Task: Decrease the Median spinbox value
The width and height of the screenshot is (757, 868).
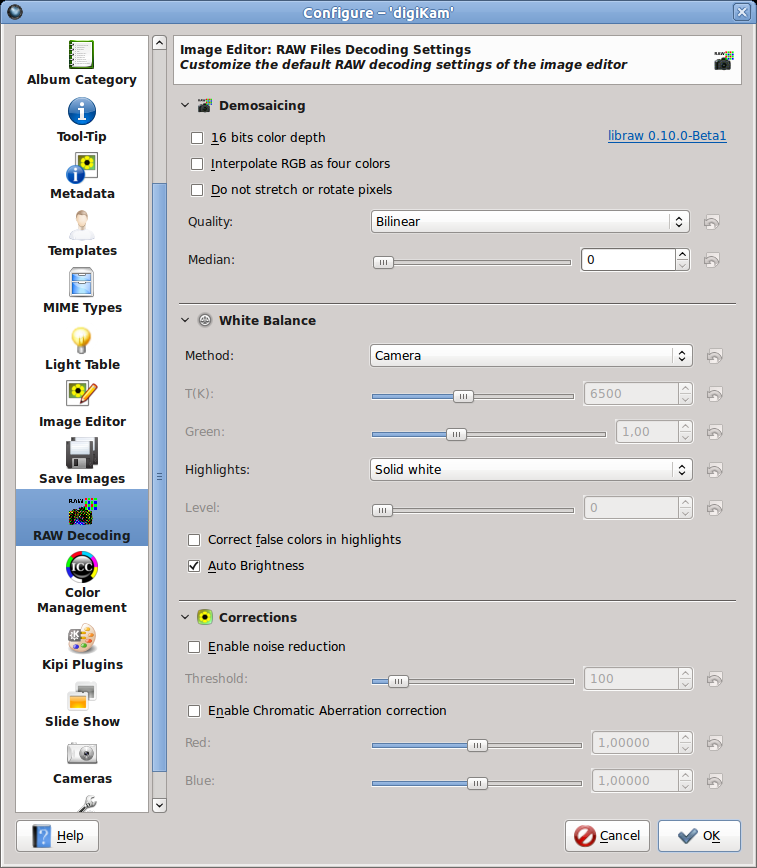Action: click(x=682, y=265)
